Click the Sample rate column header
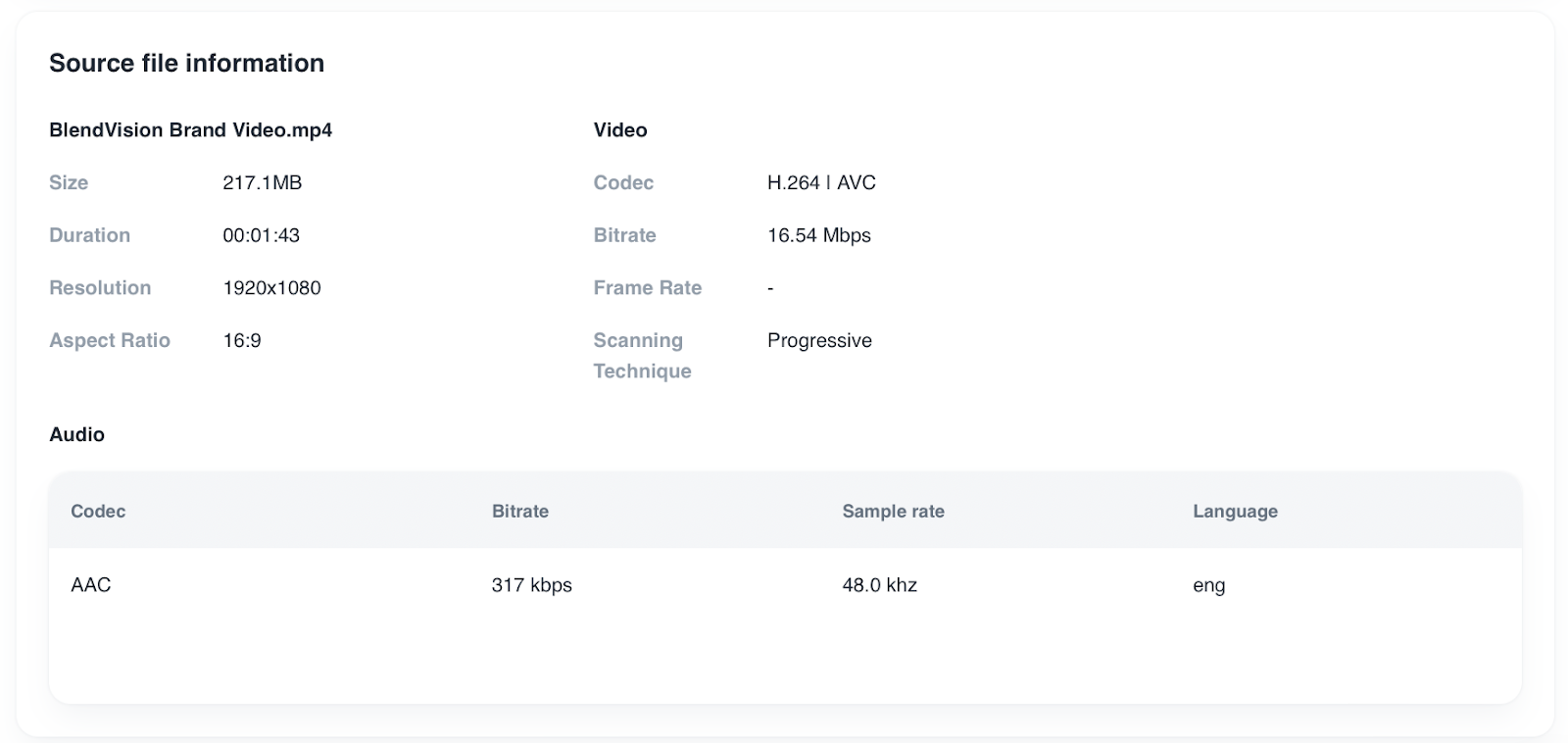1568x743 pixels. [893, 511]
